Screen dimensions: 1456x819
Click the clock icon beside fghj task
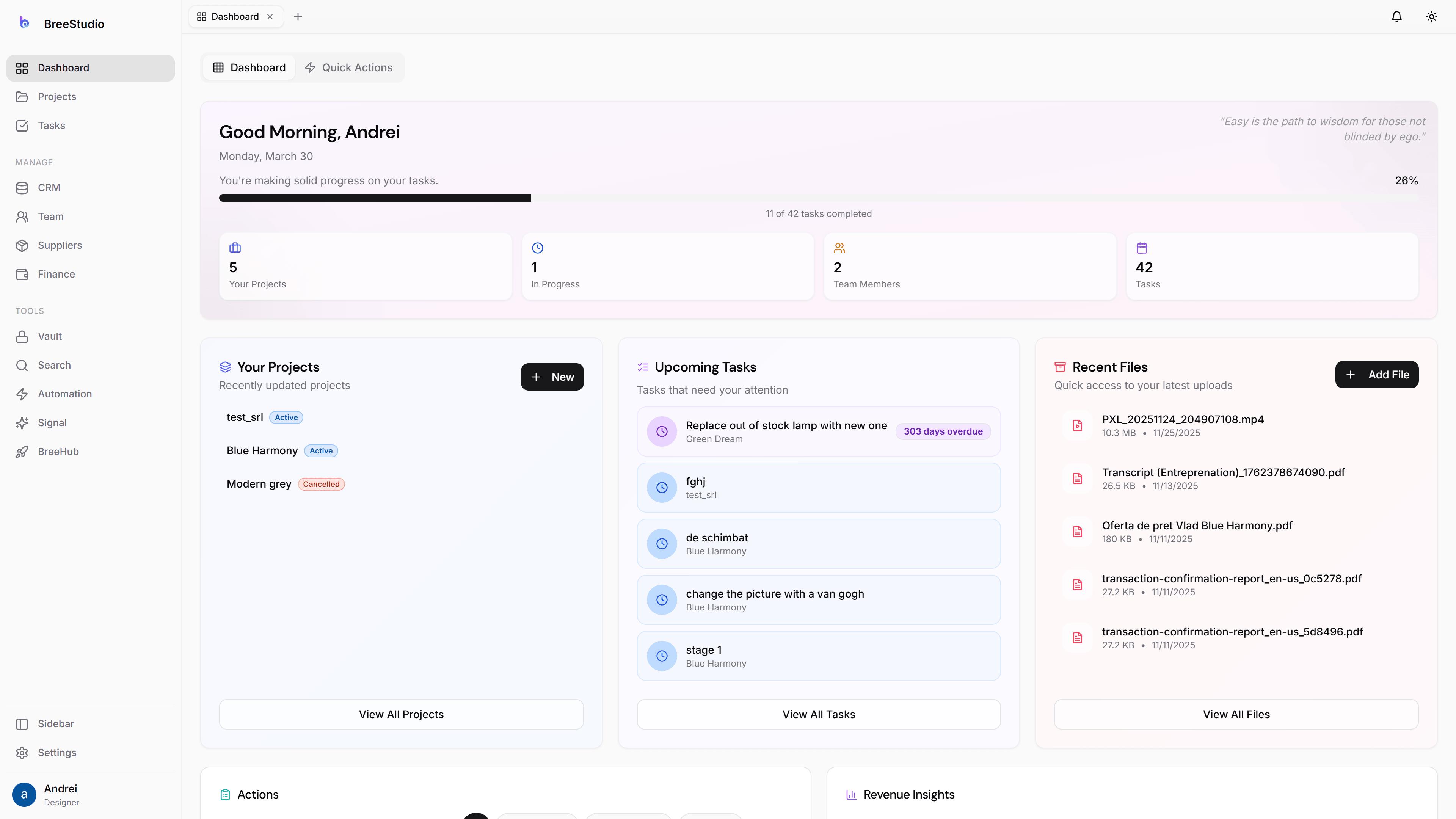(x=662, y=487)
